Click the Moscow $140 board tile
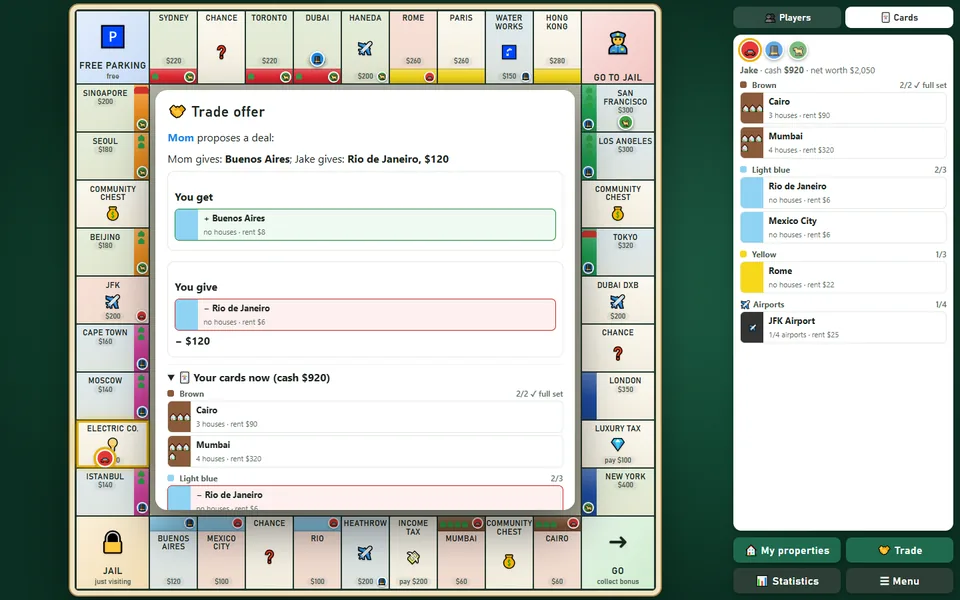960x600 pixels. click(113, 396)
